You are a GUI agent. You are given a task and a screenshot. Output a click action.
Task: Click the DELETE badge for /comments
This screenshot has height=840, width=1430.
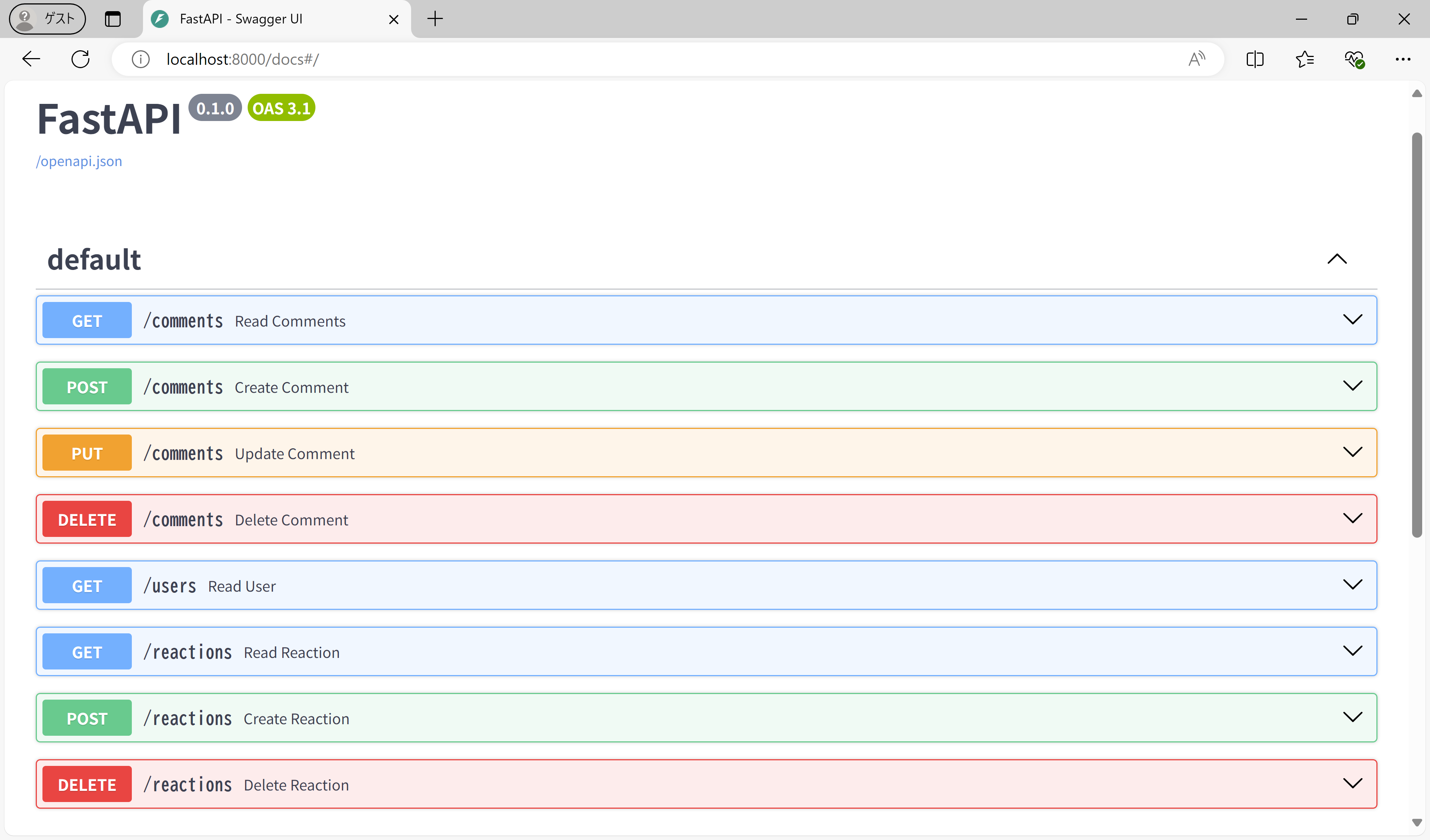click(87, 519)
